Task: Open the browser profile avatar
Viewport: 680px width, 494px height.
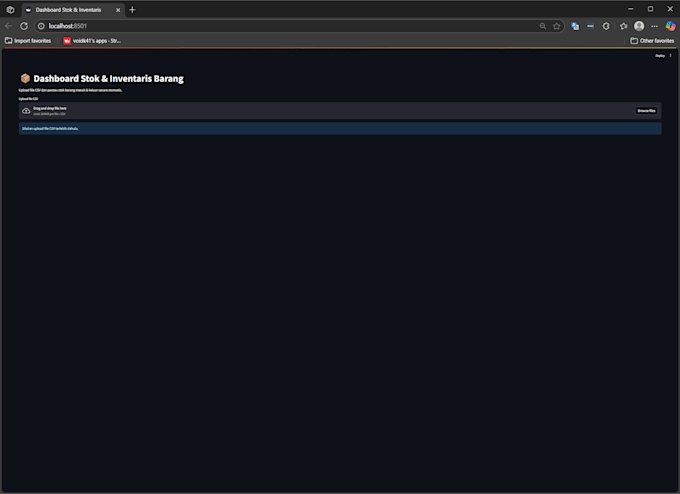Action: pyautogui.click(x=639, y=26)
